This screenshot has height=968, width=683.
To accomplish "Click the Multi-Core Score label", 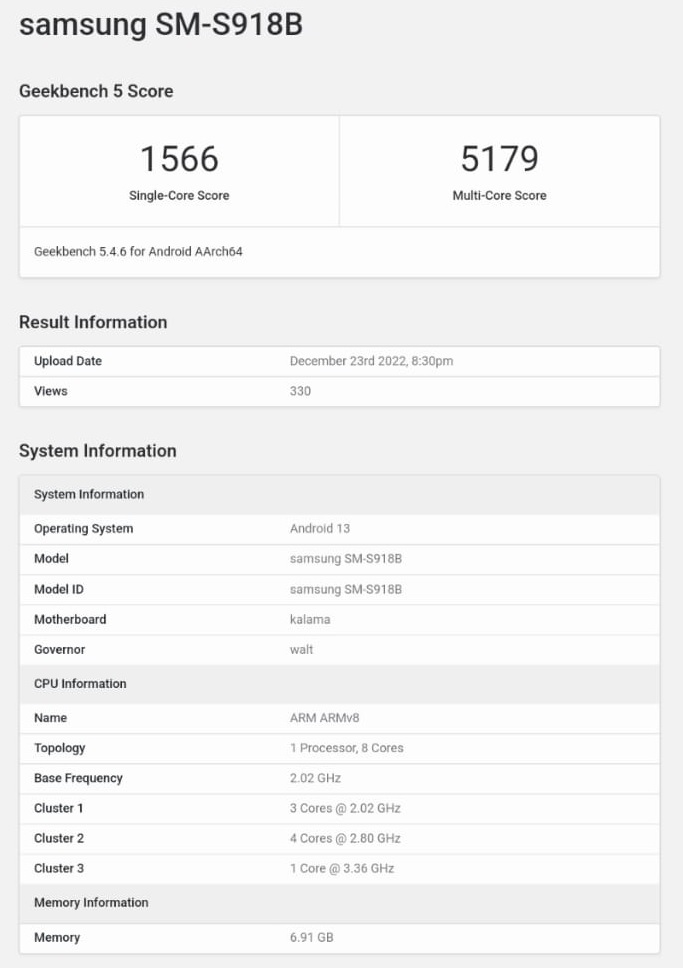I will [x=499, y=196].
